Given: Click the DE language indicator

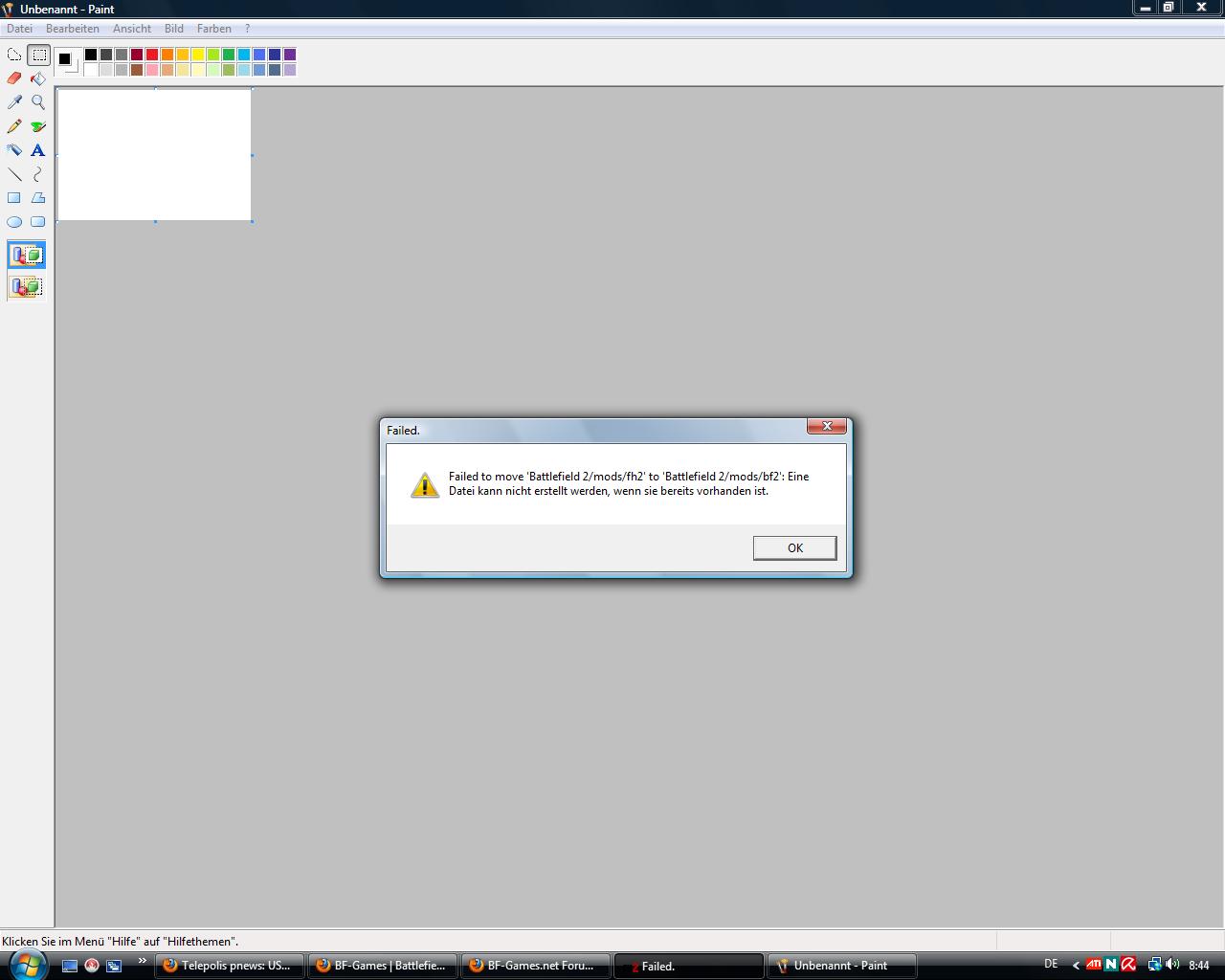Looking at the screenshot, I should tap(1051, 964).
